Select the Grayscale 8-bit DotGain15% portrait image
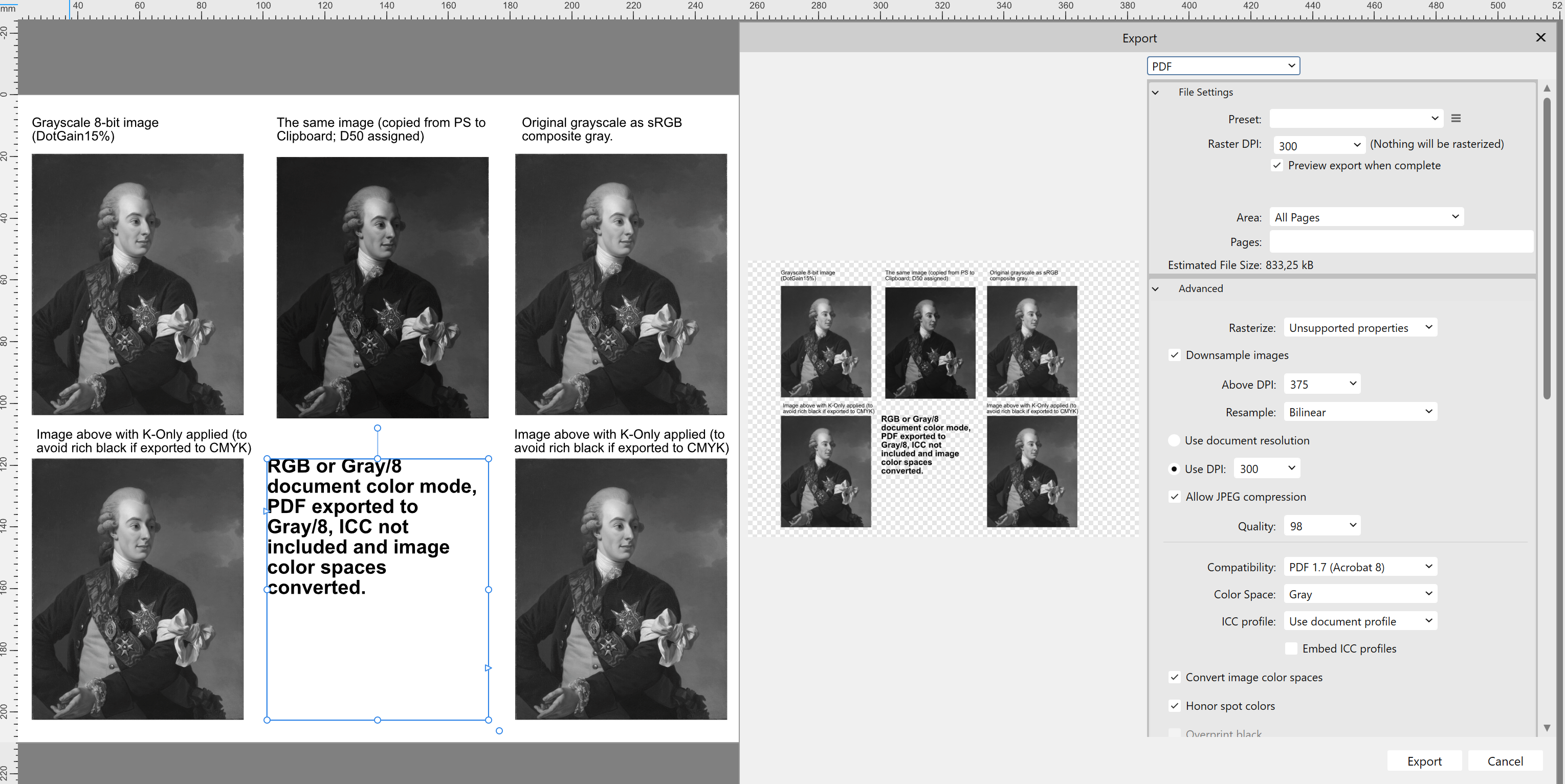The image size is (1565, 784). tap(137, 284)
